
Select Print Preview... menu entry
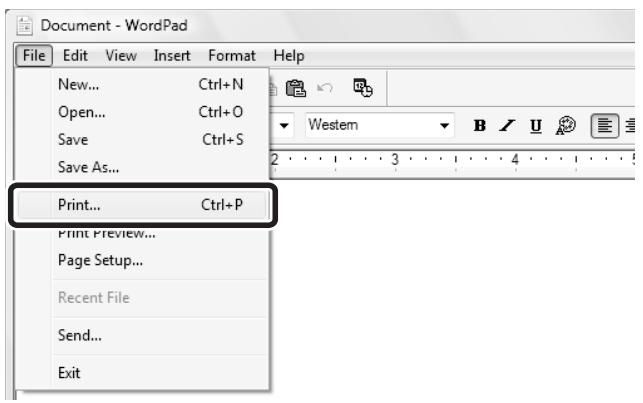click(x=142, y=235)
